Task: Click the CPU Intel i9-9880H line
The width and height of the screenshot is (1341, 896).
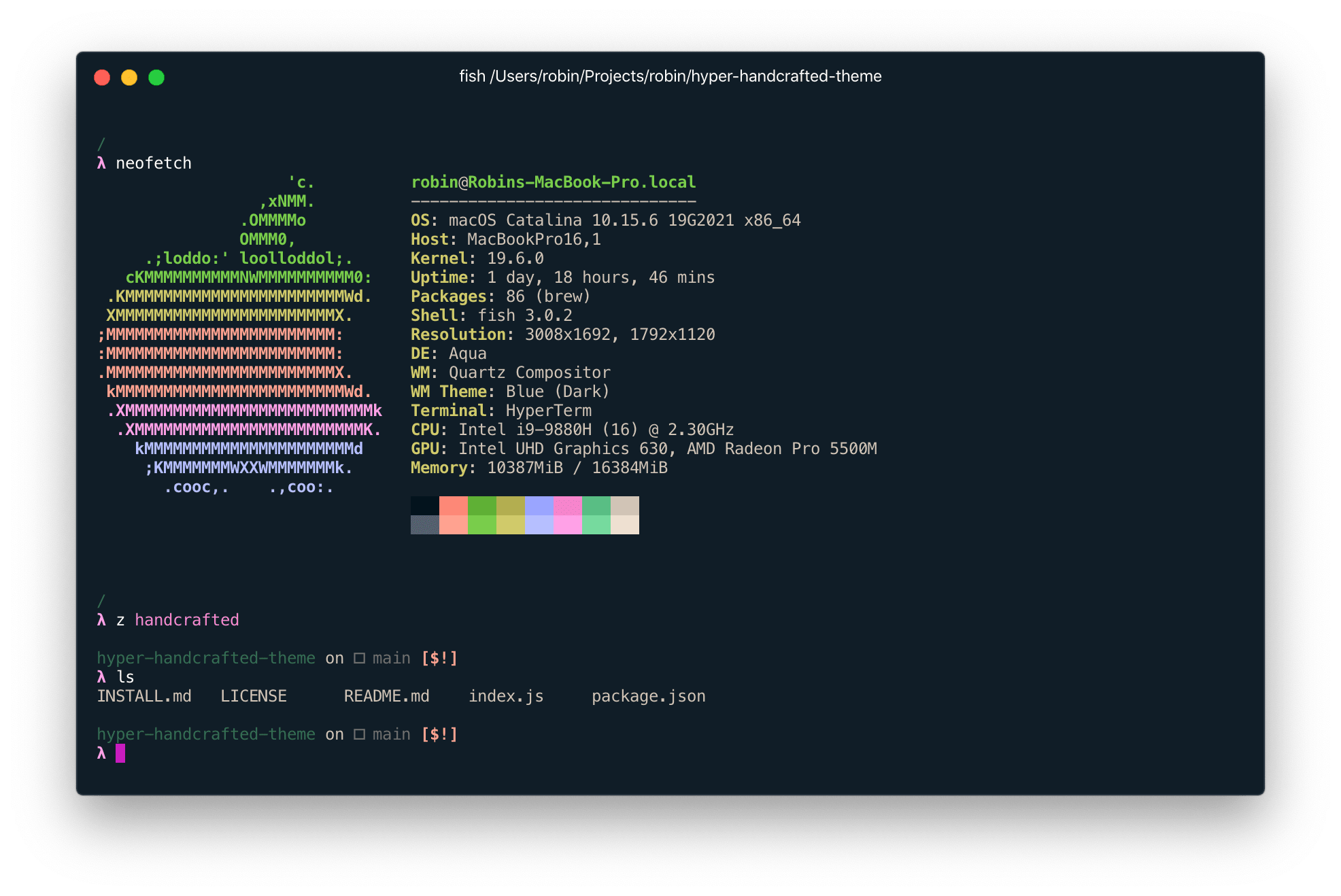Action: 572,430
